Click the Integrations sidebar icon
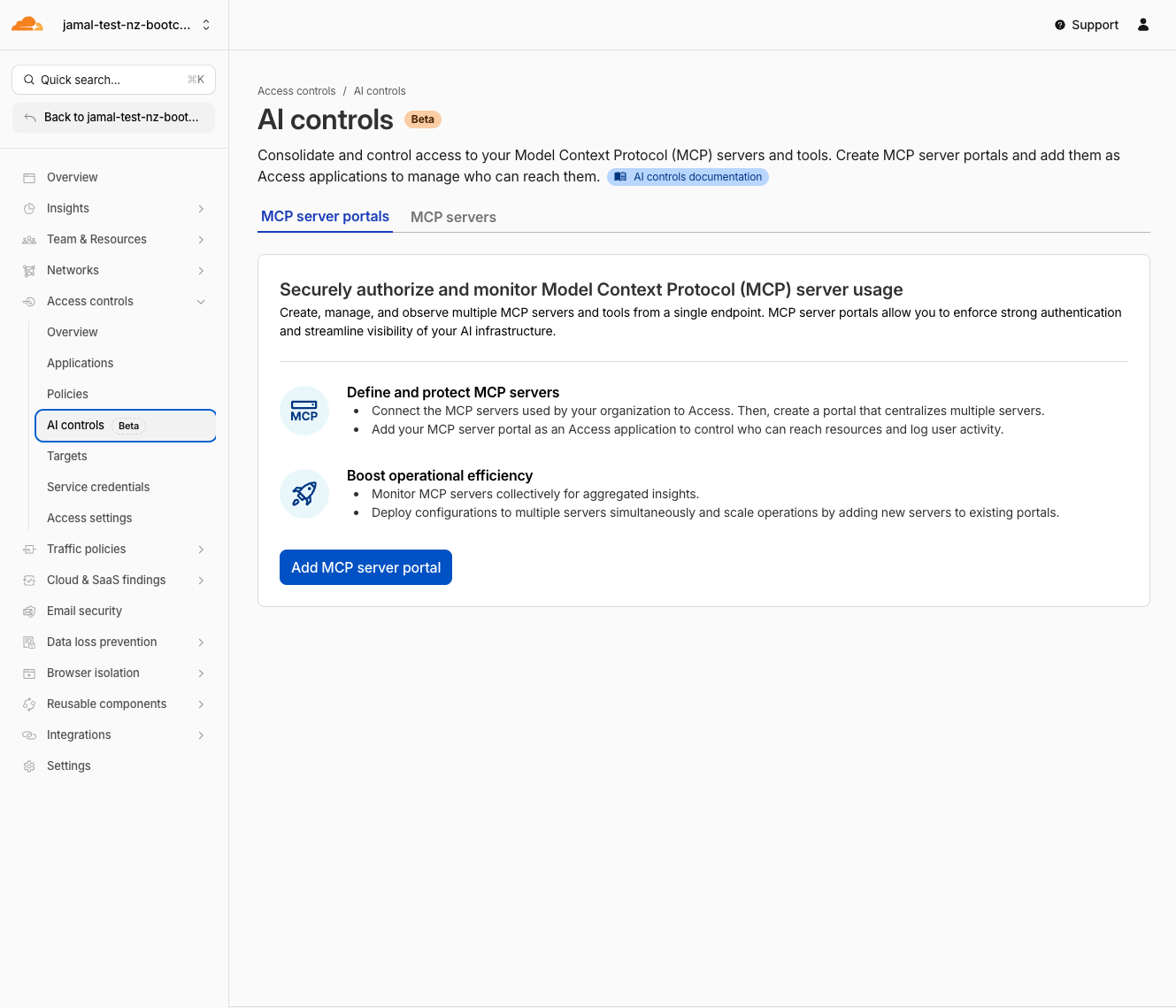1176x1008 pixels. (29, 735)
